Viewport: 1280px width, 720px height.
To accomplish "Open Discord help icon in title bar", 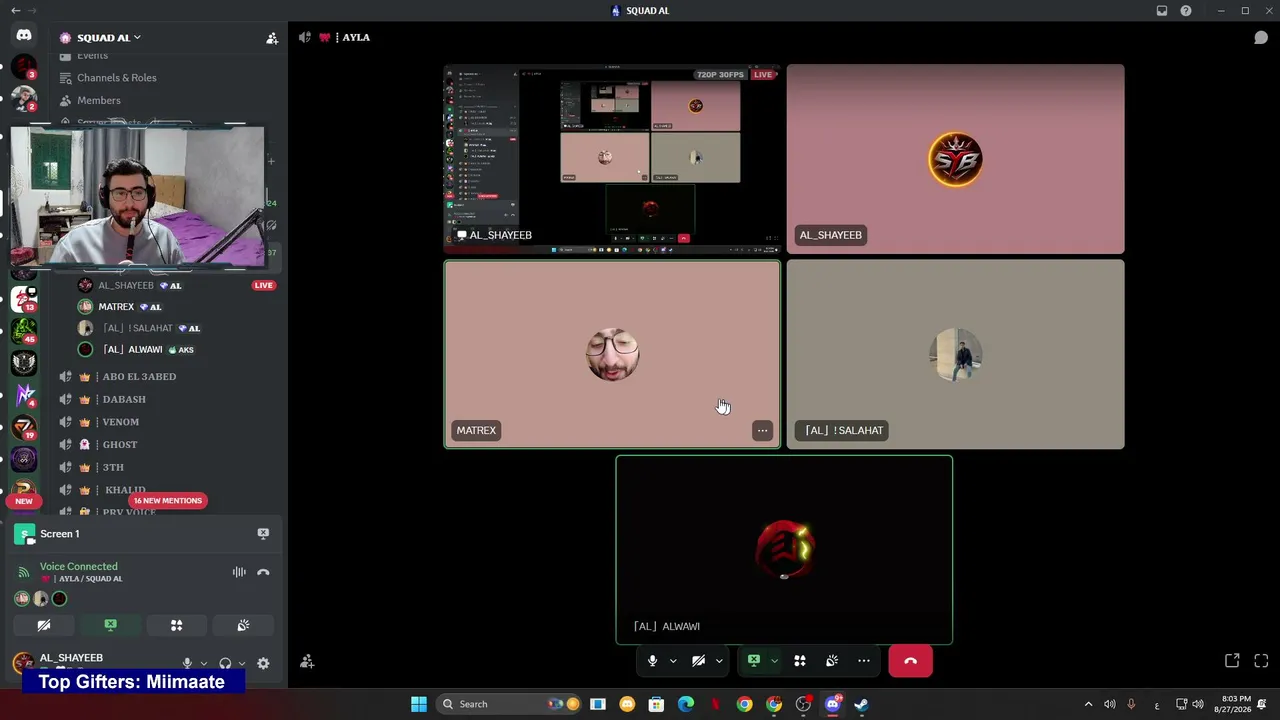I will [1186, 11].
